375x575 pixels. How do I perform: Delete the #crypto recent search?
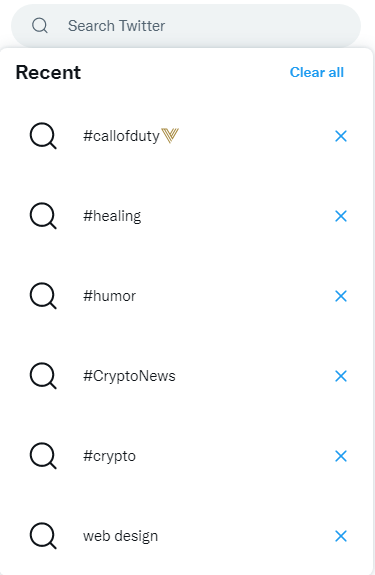[x=341, y=456]
